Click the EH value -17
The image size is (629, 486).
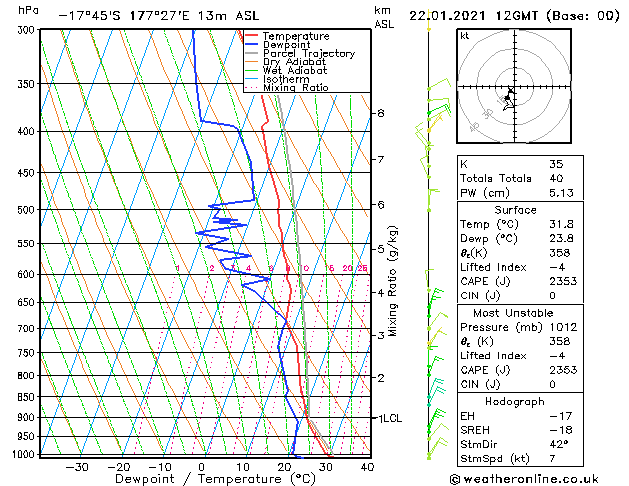pos(561,416)
